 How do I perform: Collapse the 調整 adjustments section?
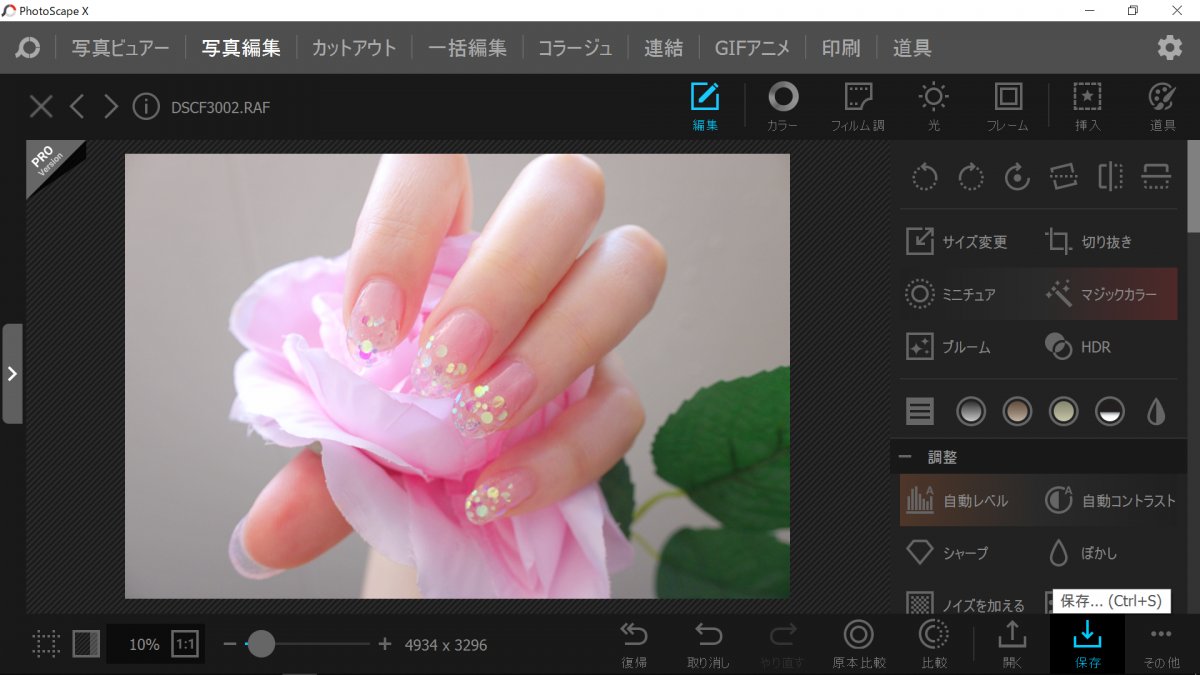[905, 457]
